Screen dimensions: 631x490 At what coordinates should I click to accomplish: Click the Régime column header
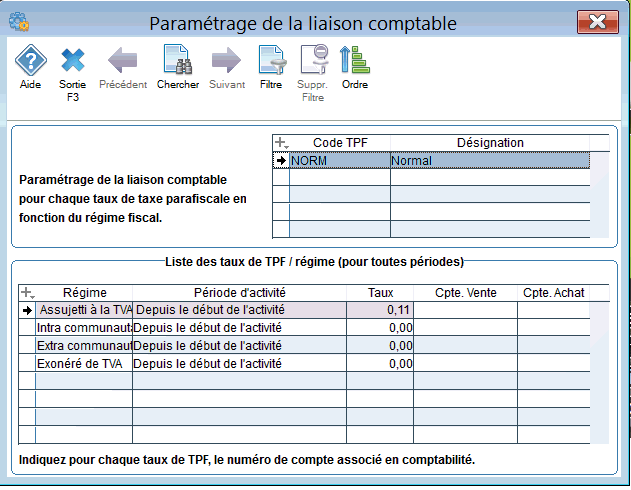(x=85, y=292)
